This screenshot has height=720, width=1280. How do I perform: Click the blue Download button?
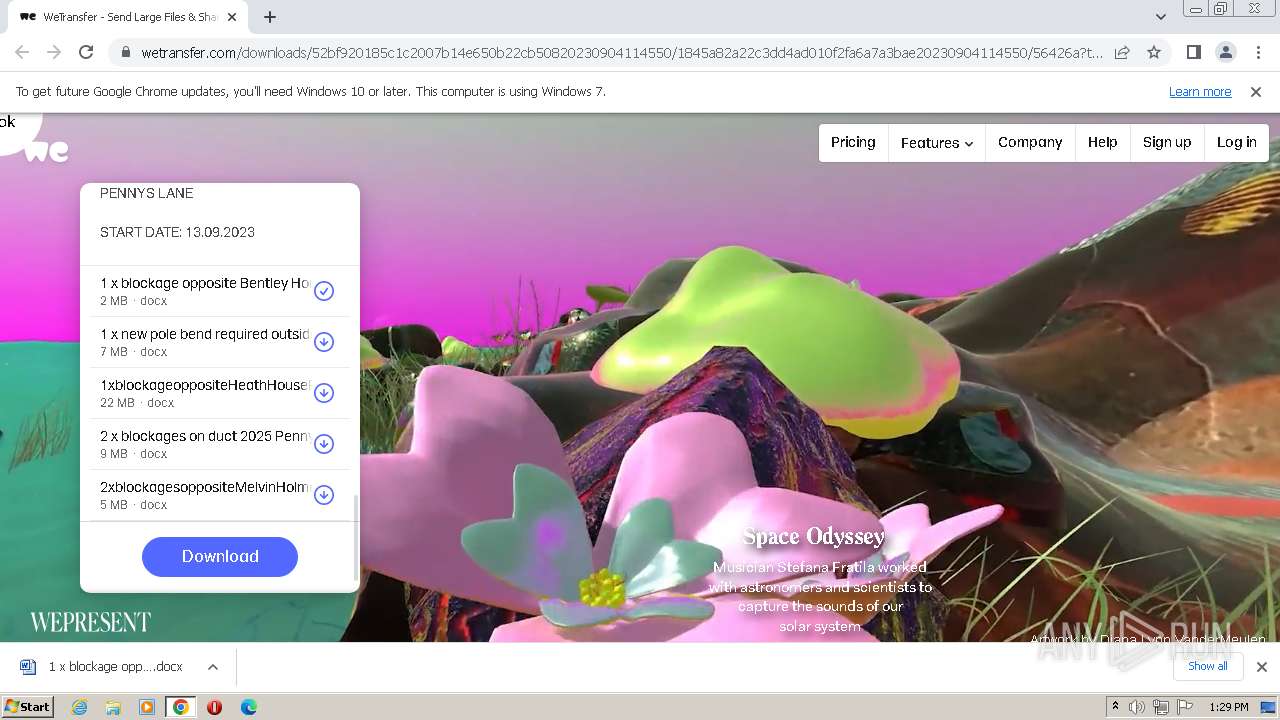pyautogui.click(x=220, y=557)
